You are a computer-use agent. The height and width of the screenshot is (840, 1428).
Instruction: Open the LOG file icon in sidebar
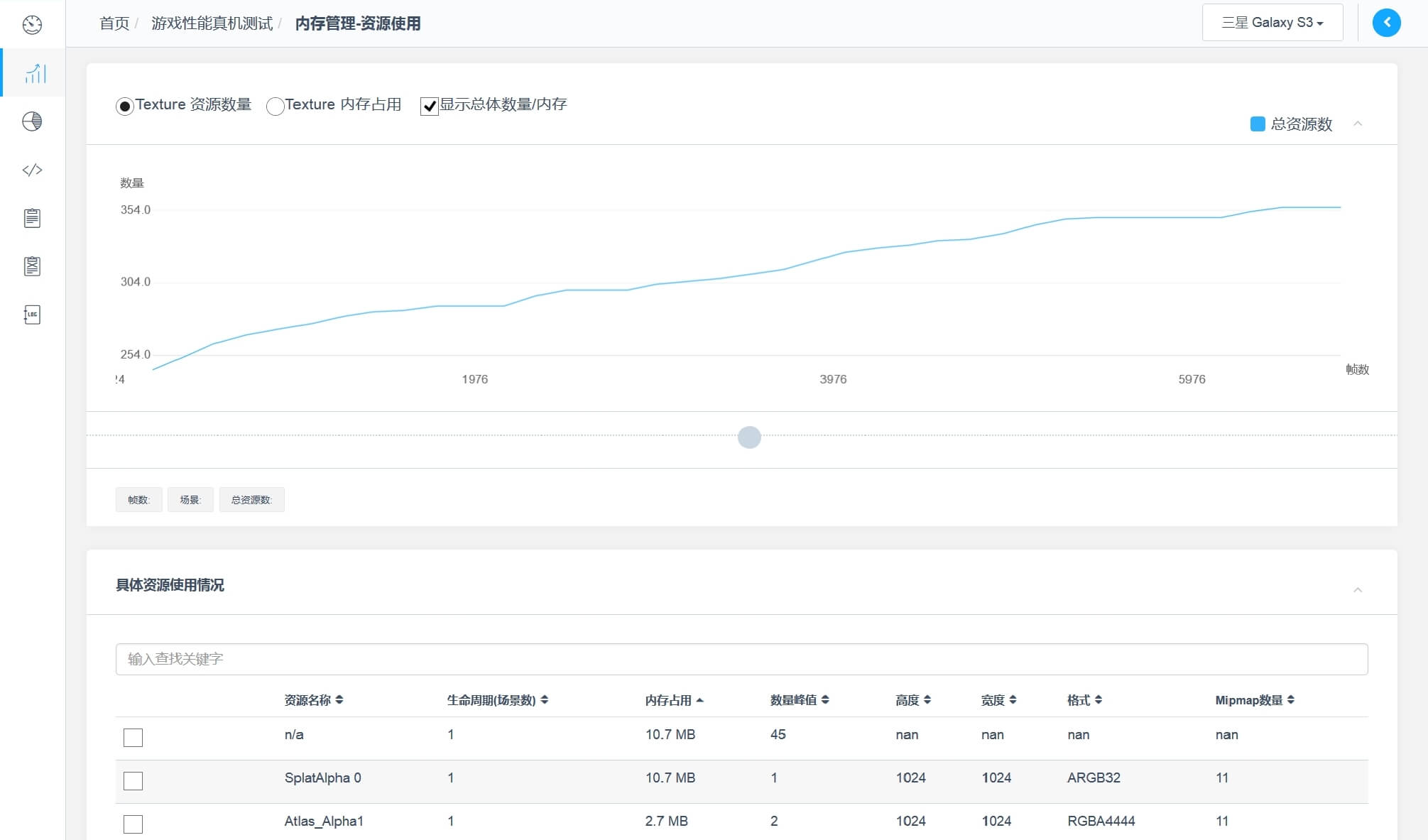coord(32,315)
